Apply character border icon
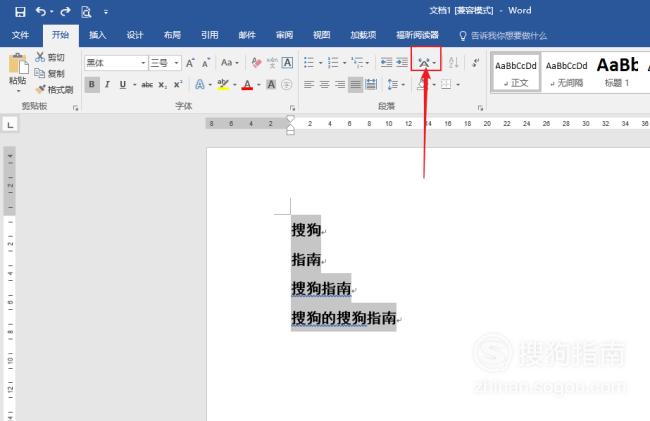This screenshot has height=421, width=650. pos(287,63)
